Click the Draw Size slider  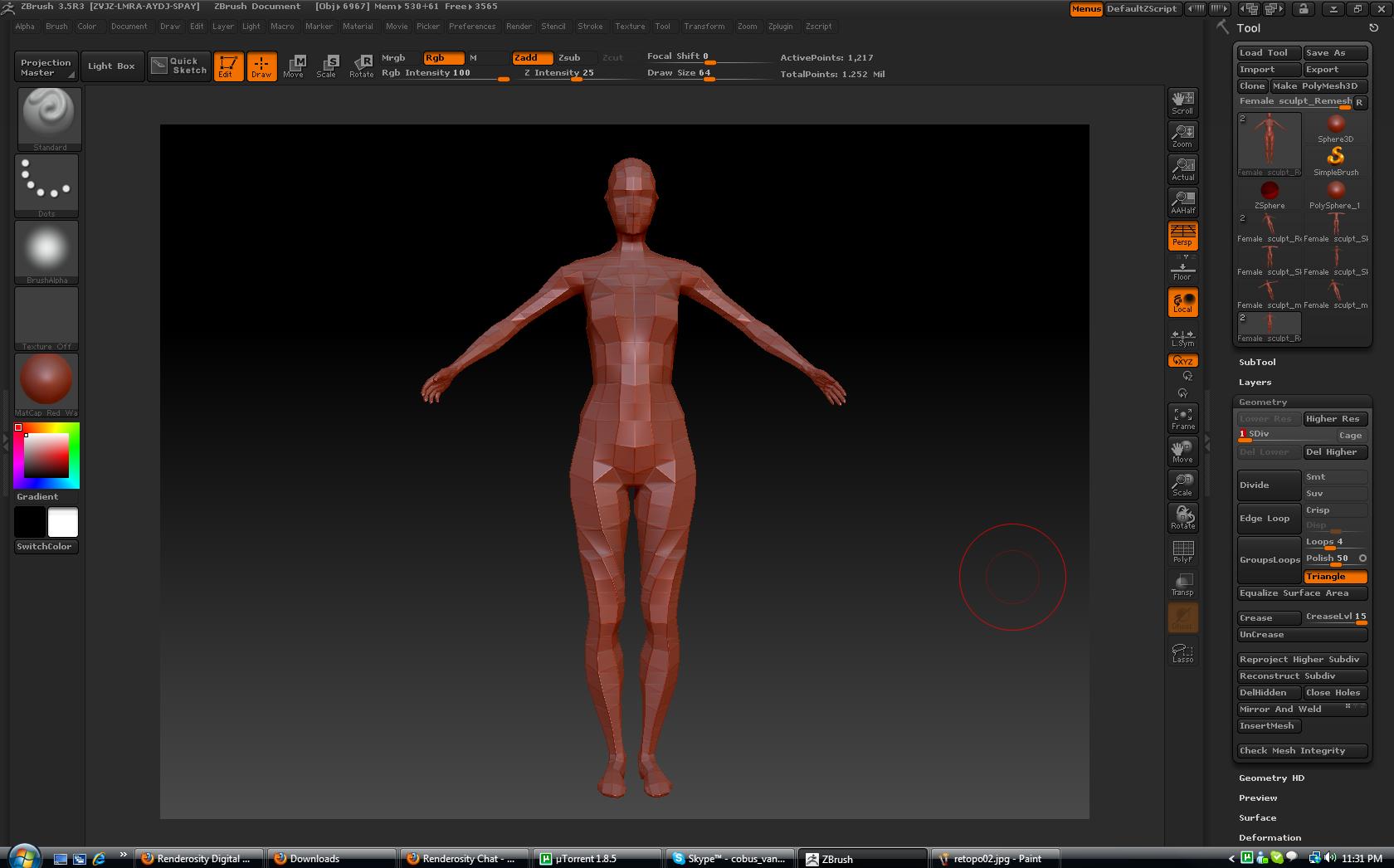click(x=709, y=74)
